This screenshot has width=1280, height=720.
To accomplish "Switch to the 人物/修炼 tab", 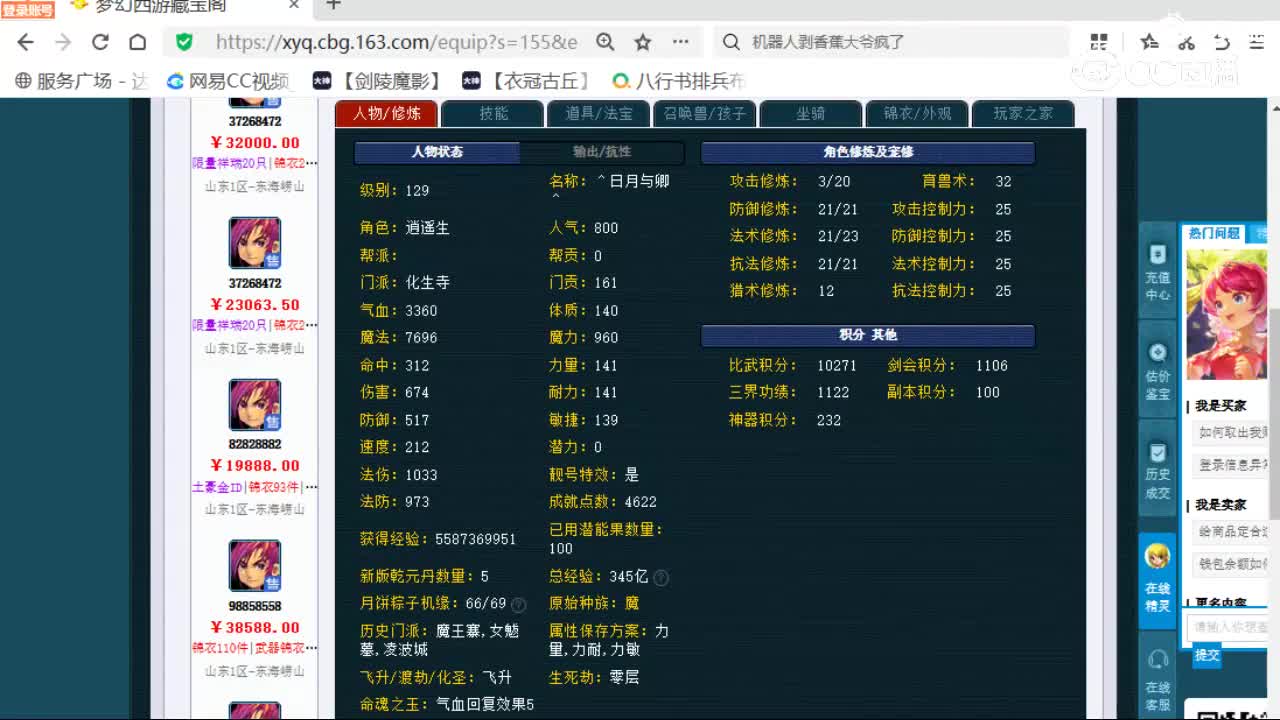I will (x=386, y=113).
